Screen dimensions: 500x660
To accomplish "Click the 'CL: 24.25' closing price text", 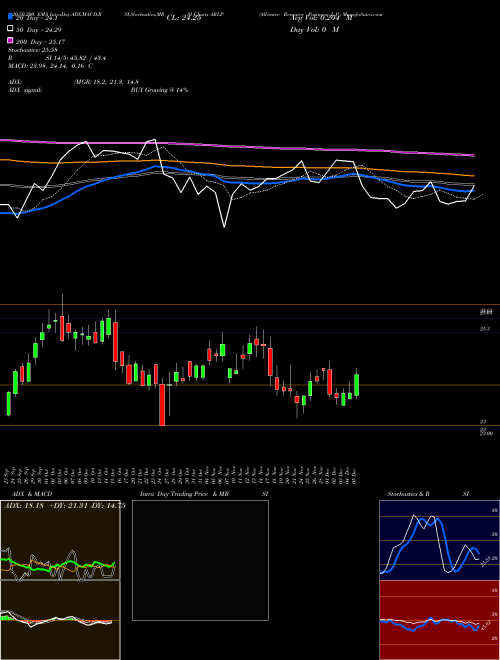I will tap(184, 18).
